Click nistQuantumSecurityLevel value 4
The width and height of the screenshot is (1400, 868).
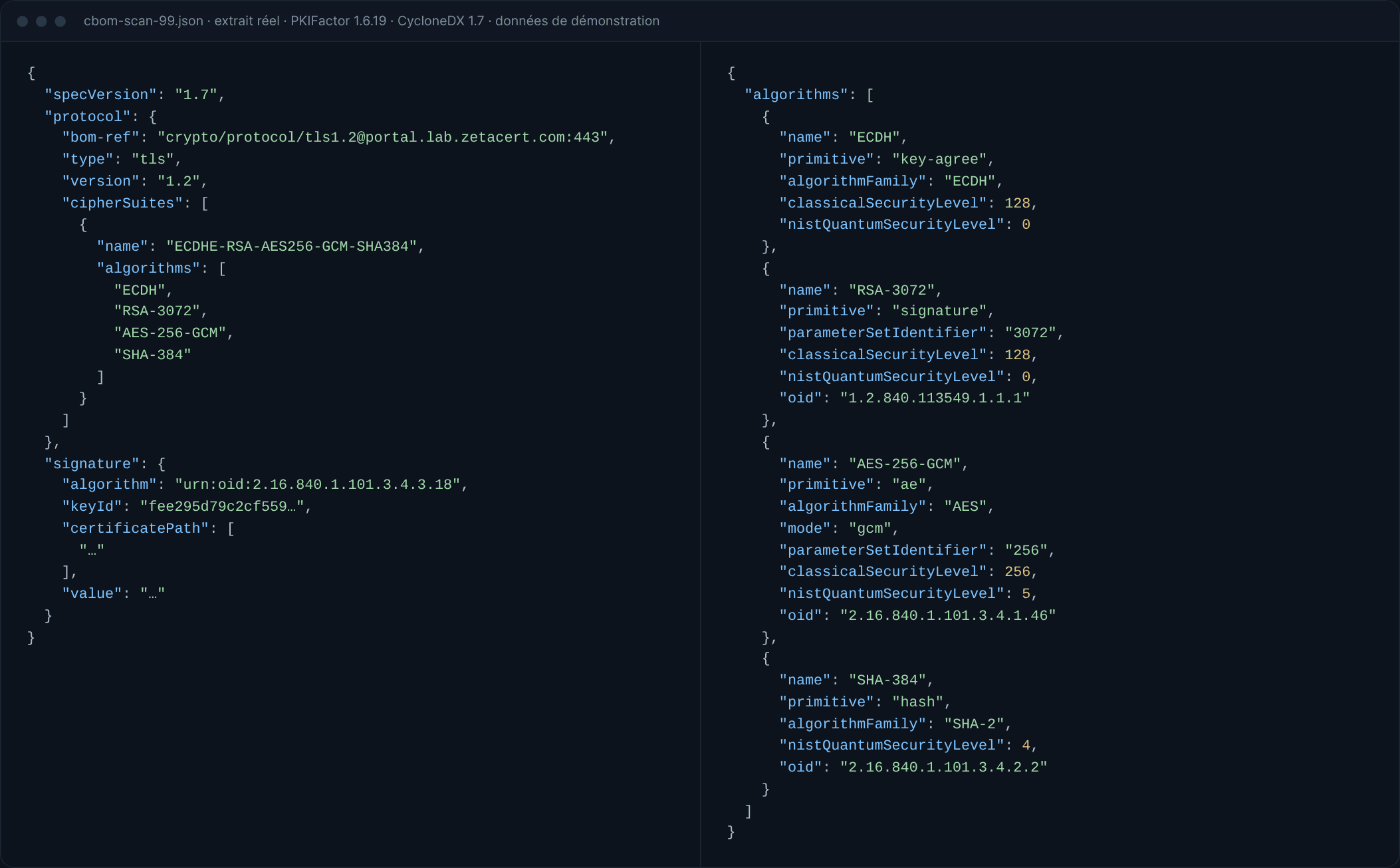pyautogui.click(x=1026, y=745)
